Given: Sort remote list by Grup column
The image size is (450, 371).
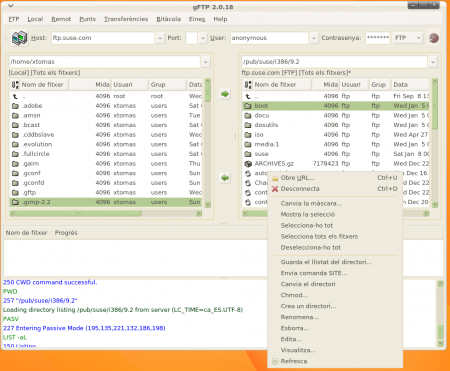Looking at the screenshot, I should 380,85.
